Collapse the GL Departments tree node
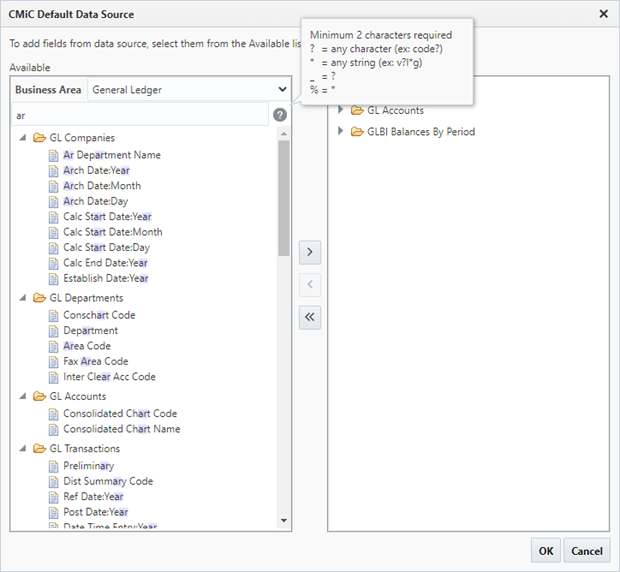The height and width of the screenshot is (572, 620). coord(23,298)
